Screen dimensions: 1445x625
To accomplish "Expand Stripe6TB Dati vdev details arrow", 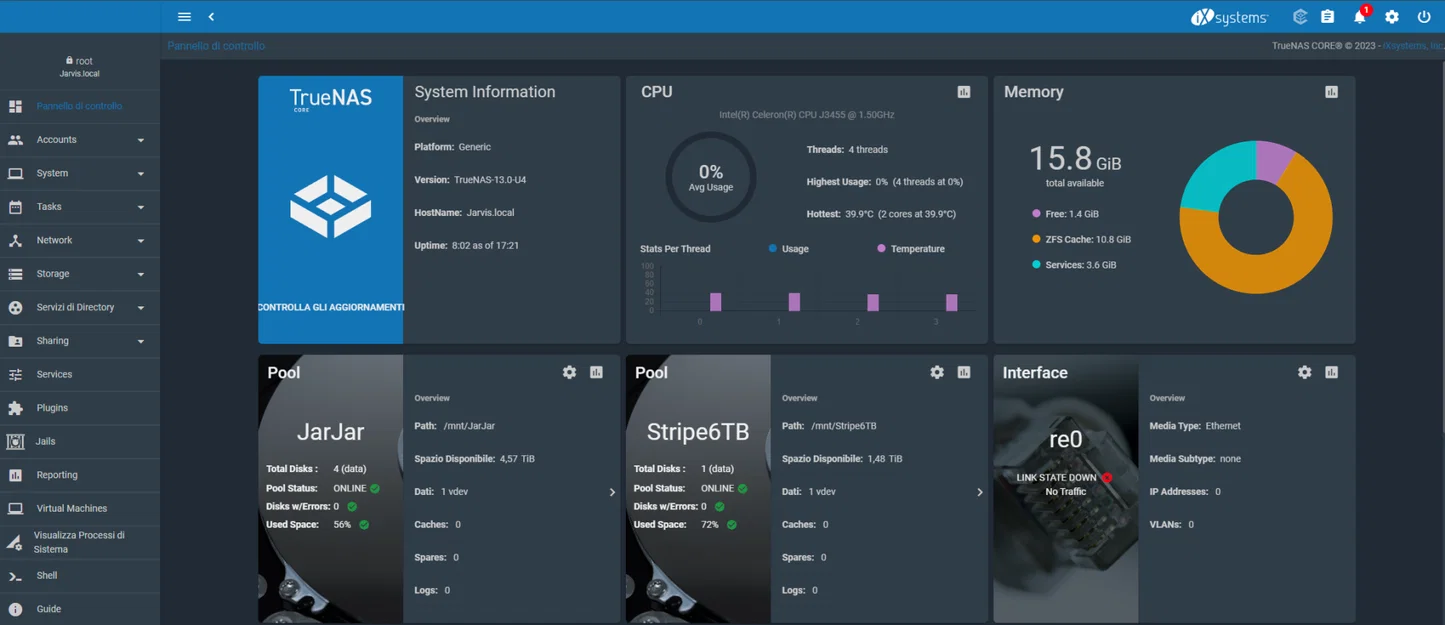I will (x=979, y=492).
